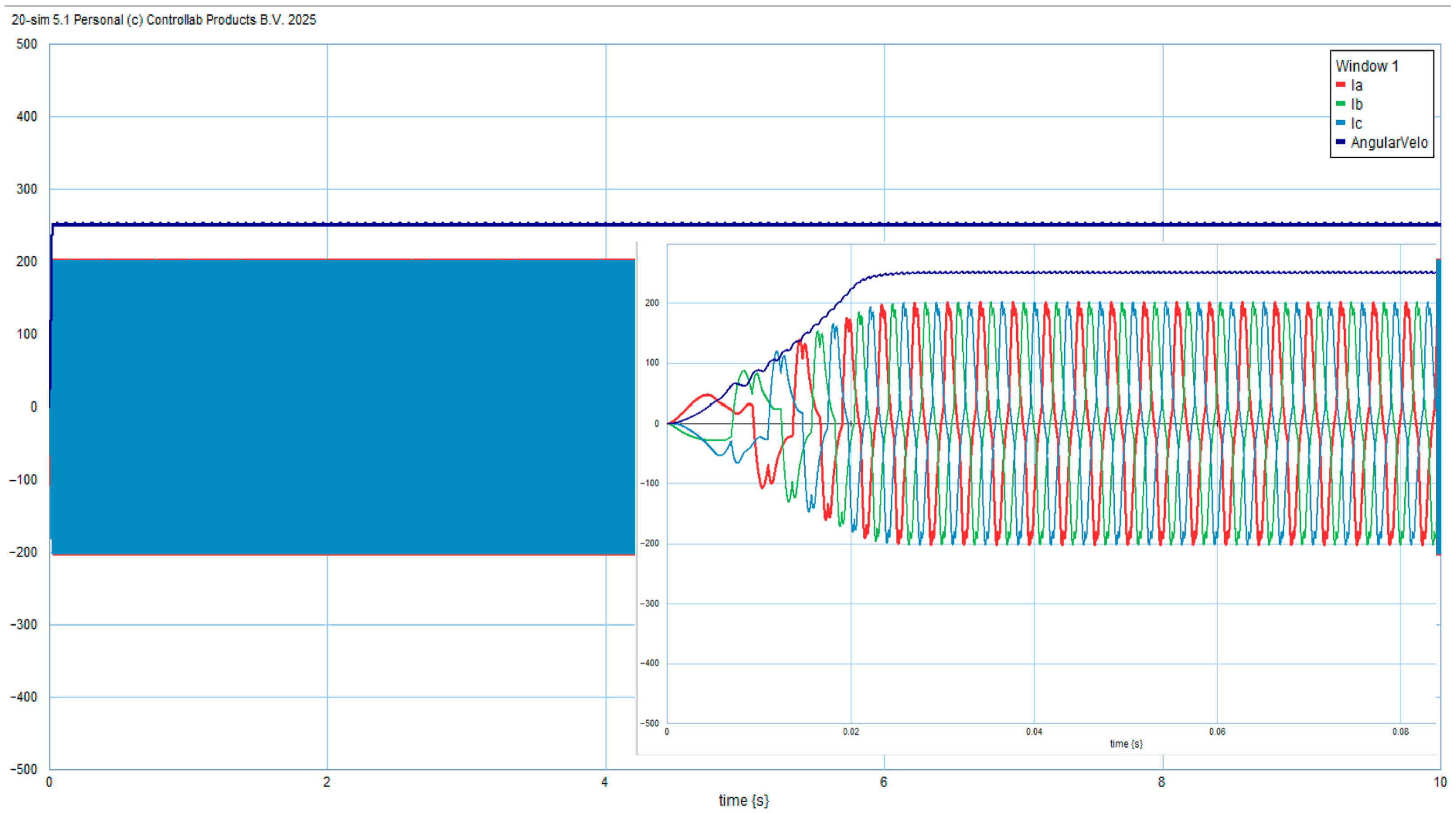This screenshot has width=1456, height=813.
Task: Click the 20-sim 5.1 Personal copyright text
Action: (x=163, y=20)
